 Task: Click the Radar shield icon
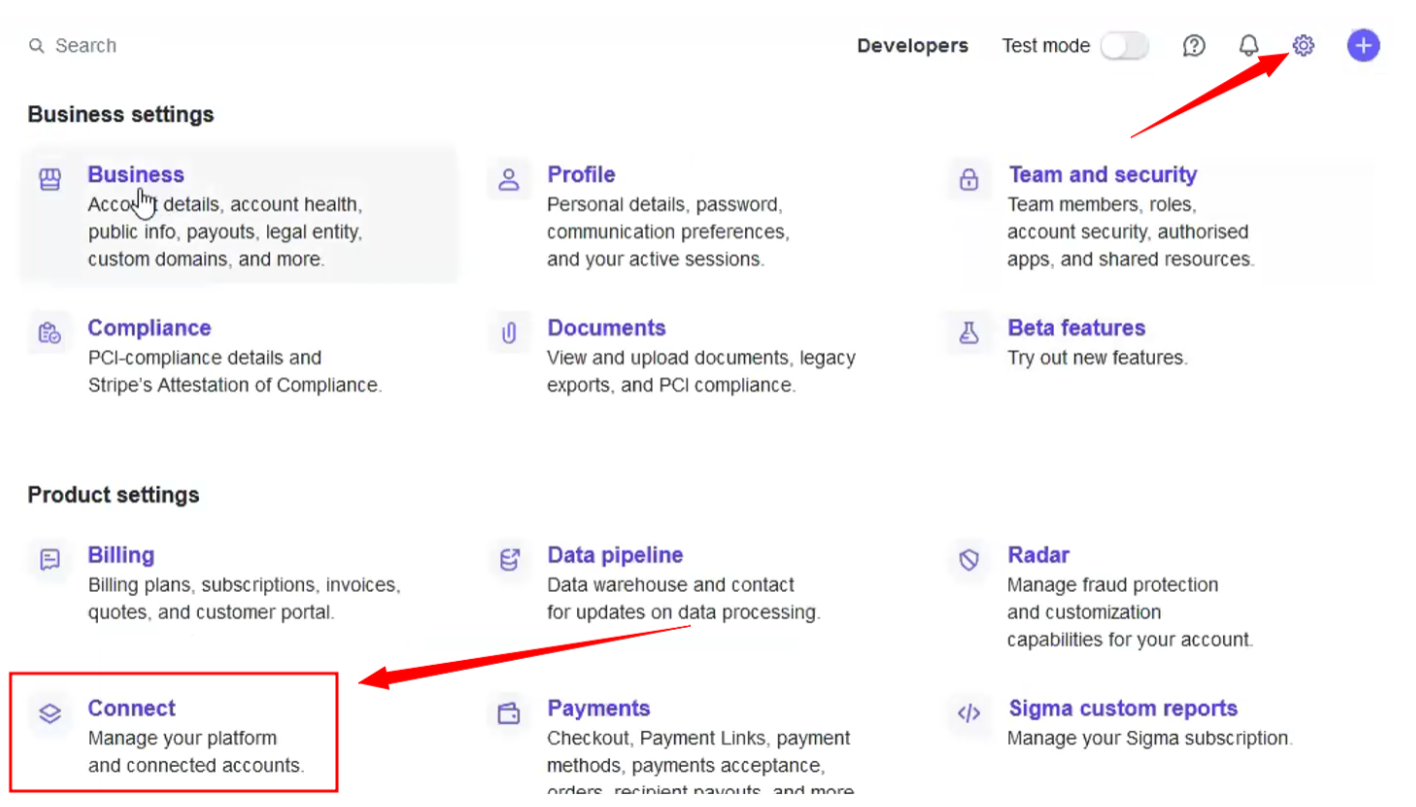pos(969,560)
